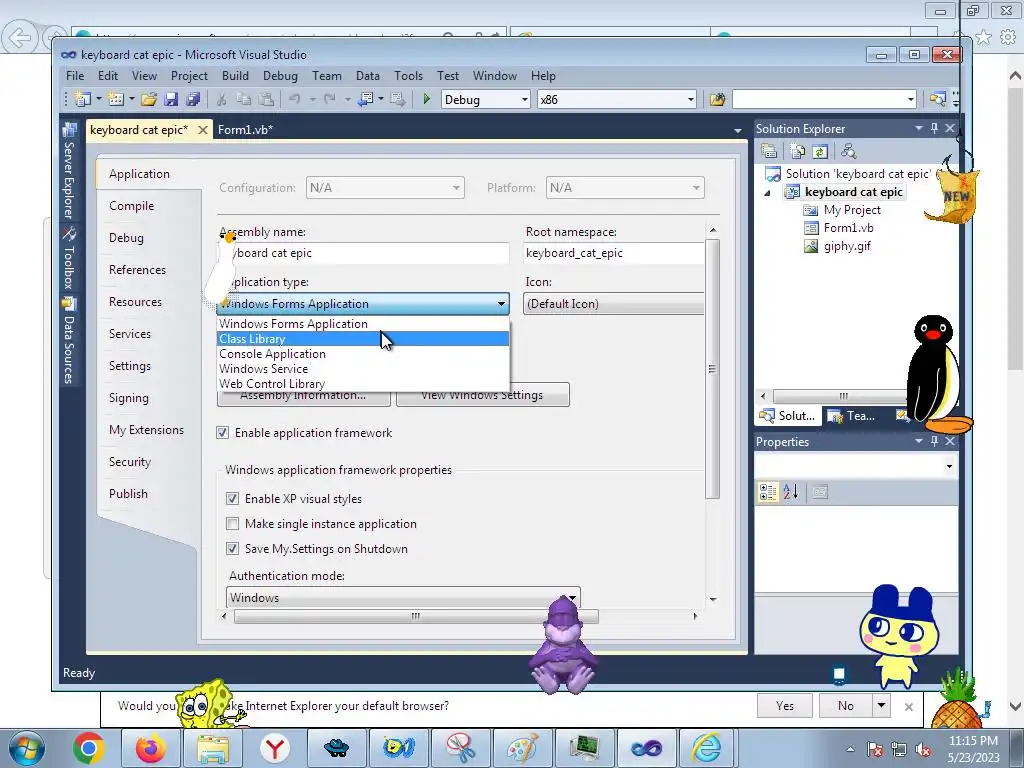The image size is (1024, 768).
Task: Open the Authentication mode Windows dropdown
Action: click(x=403, y=598)
